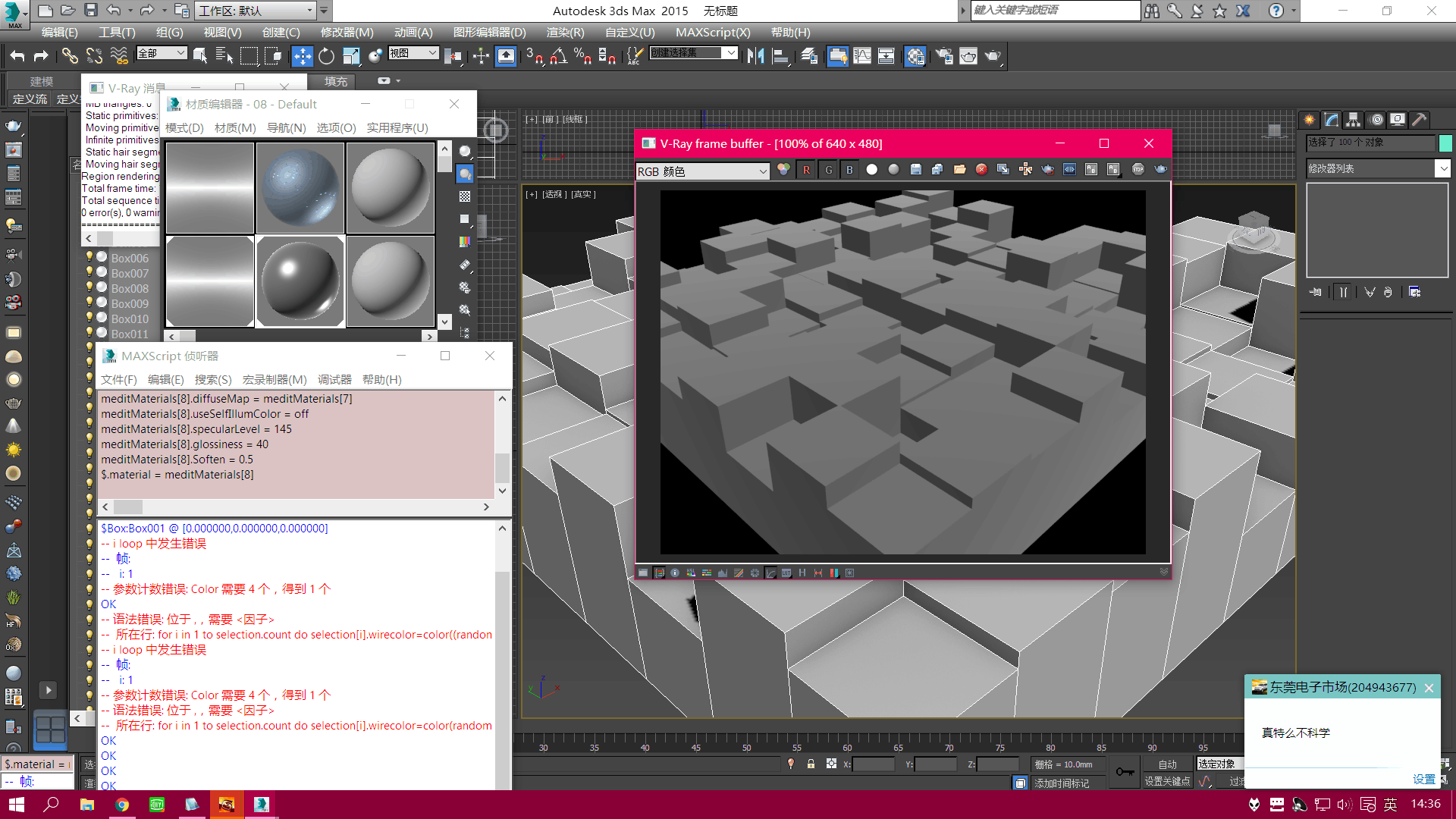
Task: Toggle the 3D Snaps button
Action: coord(535,56)
